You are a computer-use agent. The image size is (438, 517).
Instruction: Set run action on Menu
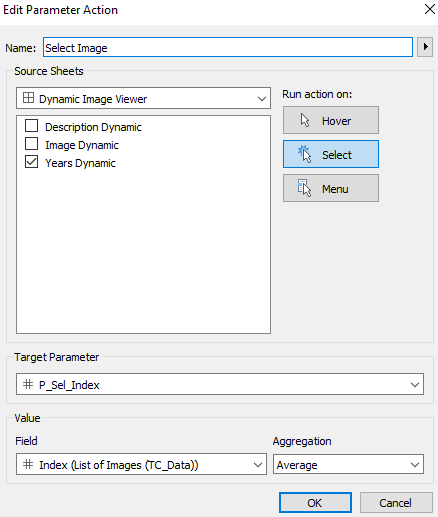click(331, 188)
